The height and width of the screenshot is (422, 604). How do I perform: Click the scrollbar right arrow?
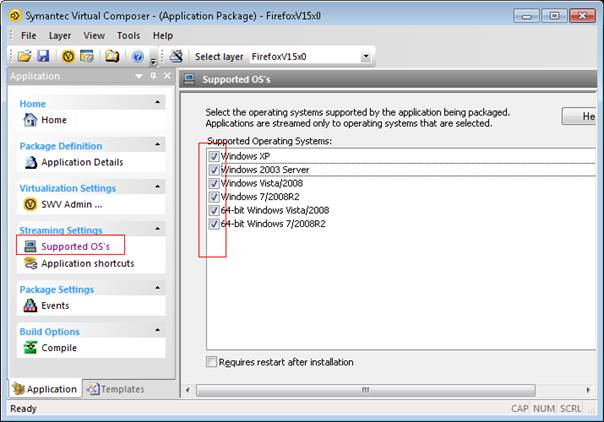click(588, 390)
